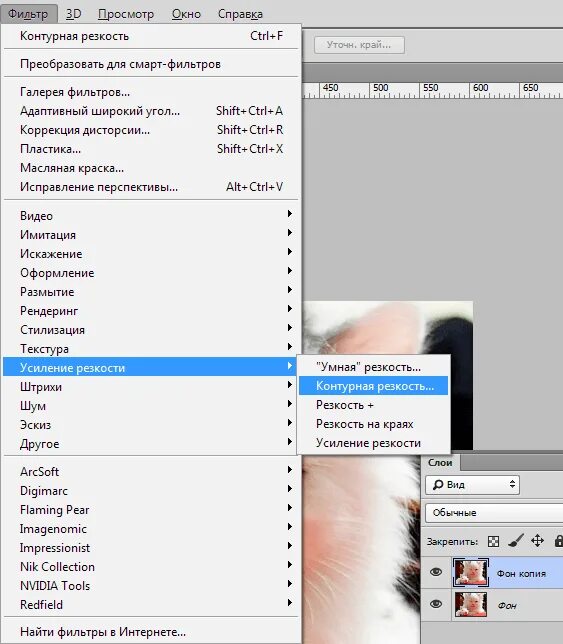The height and width of the screenshot is (644, 563).
Task: Open the Вид layer filter dropdown
Action: point(473,485)
